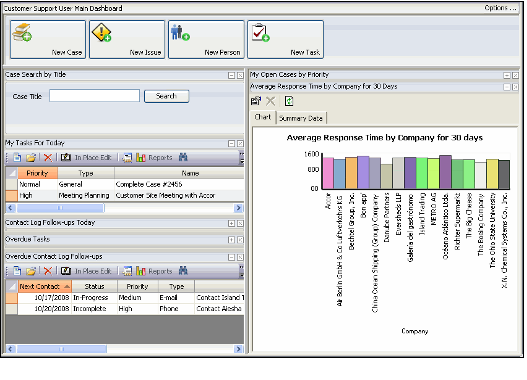Image resolution: width=527 pixels, height=380 pixels.
Task: Click My Tasks scroll right arrow
Action: tap(239, 208)
